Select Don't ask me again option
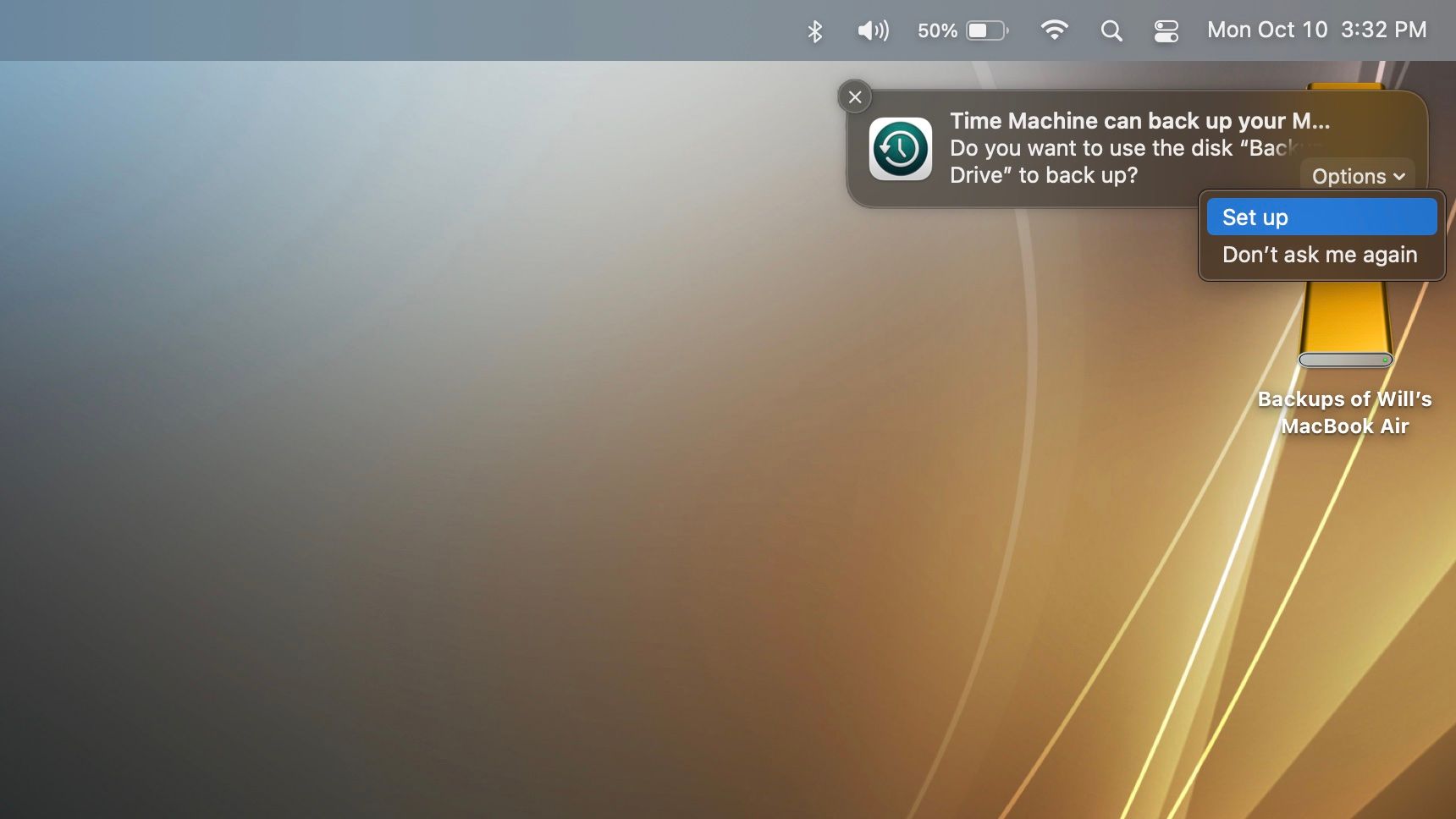The width and height of the screenshot is (1456, 819). [x=1321, y=255]
